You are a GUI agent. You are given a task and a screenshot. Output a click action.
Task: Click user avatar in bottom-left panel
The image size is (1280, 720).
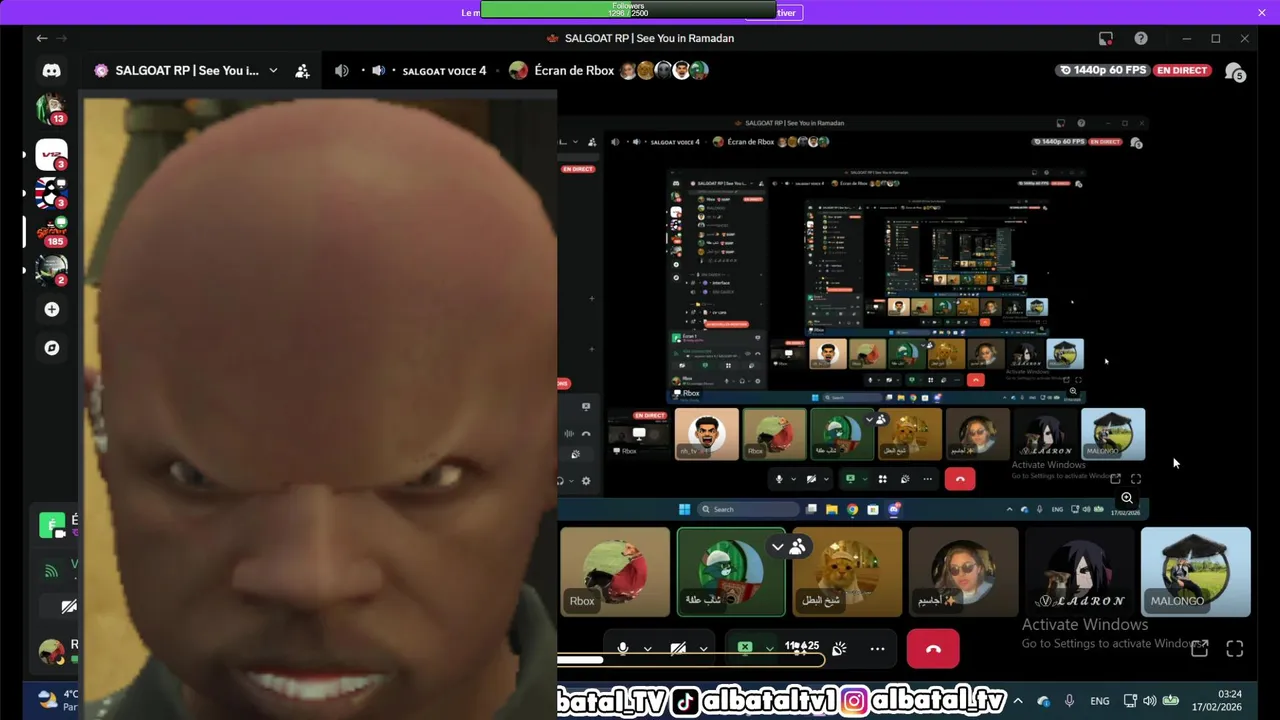[51, 652]
